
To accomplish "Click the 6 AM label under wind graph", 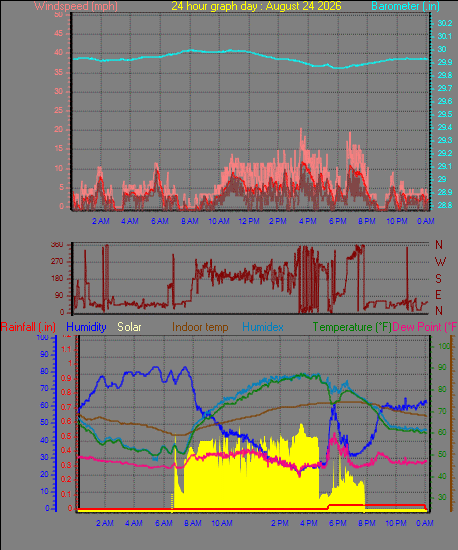I will (x=159, y=221).
